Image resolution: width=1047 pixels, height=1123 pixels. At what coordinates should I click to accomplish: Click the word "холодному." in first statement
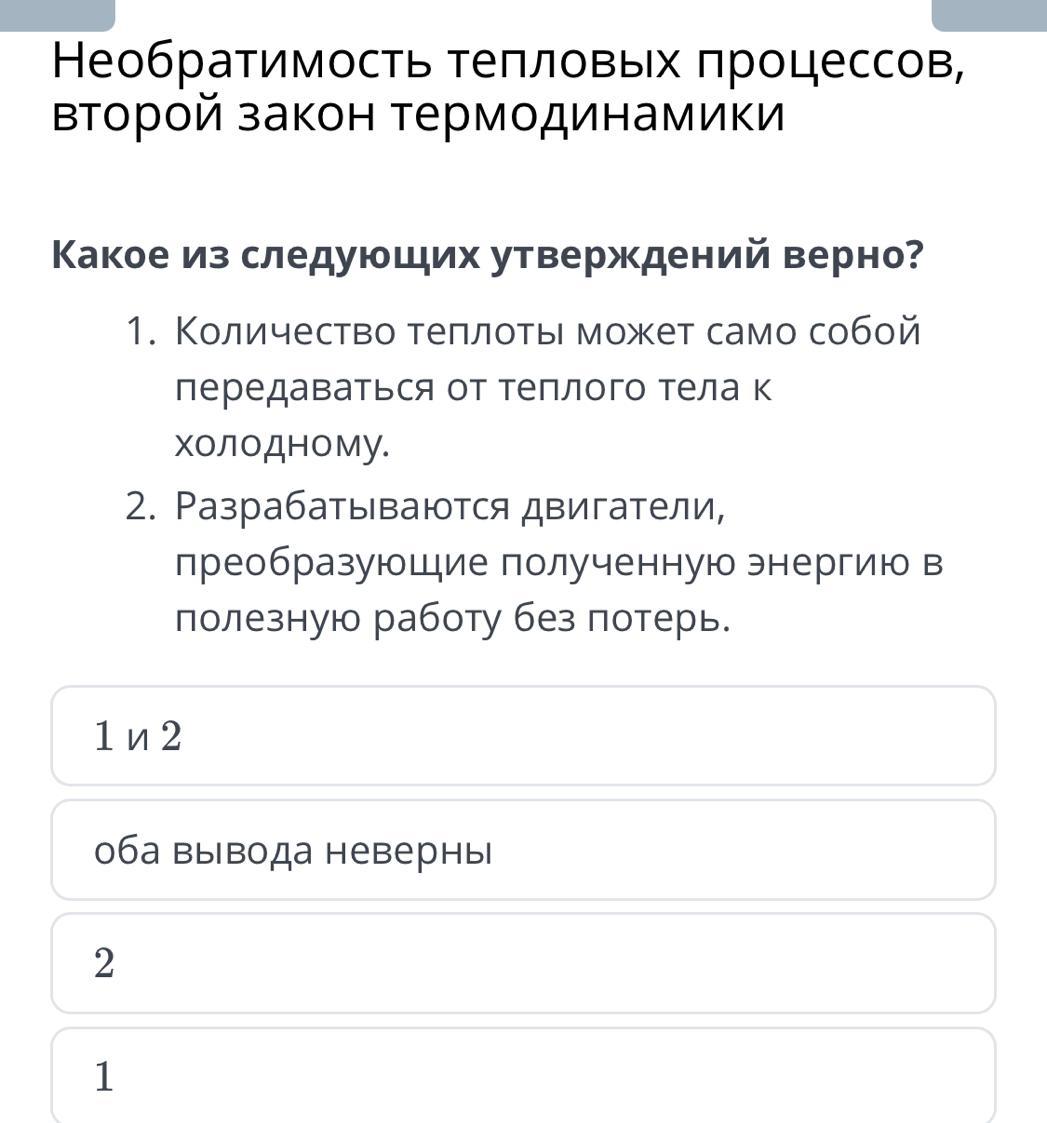coord(282,443)
